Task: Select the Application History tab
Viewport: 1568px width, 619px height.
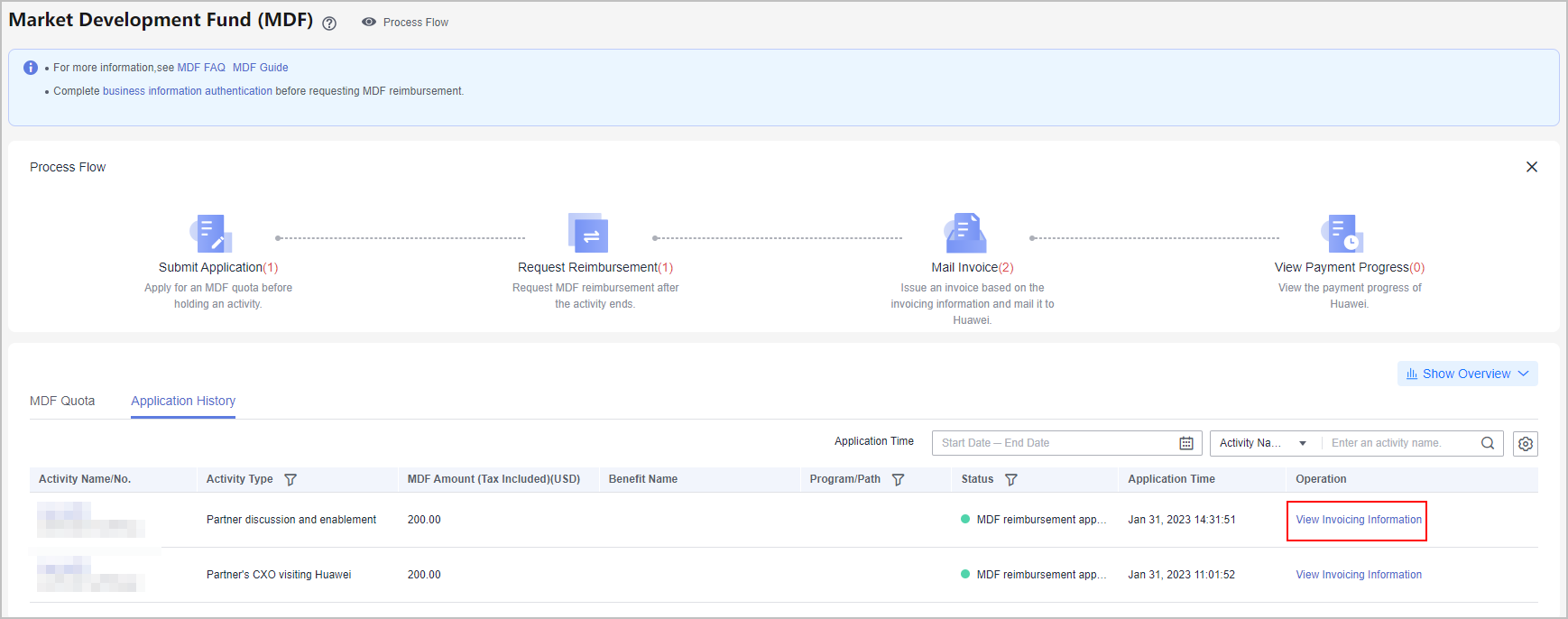Action: pos(183,401)
